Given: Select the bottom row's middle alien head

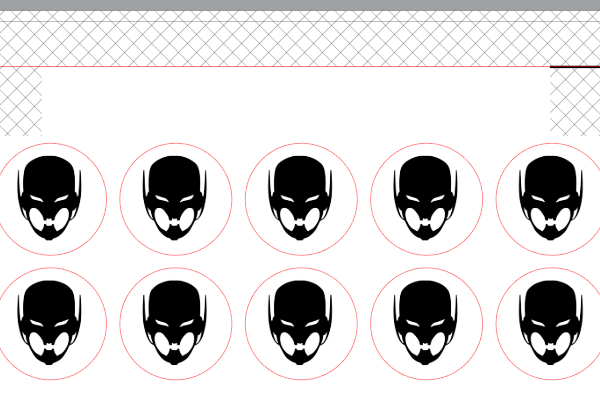Looking at the screenshot, I should (x=300, y=323).
